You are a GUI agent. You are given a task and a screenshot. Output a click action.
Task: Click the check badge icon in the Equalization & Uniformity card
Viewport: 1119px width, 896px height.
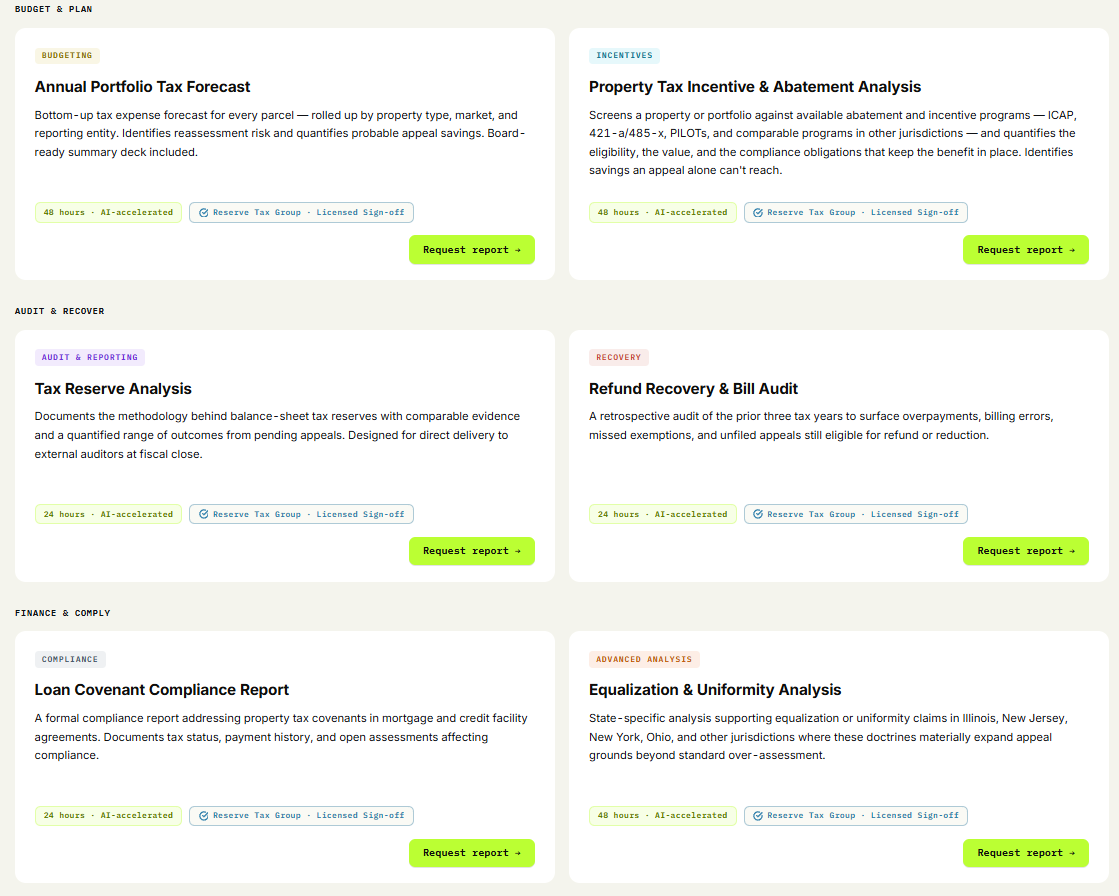pos(758,816)
